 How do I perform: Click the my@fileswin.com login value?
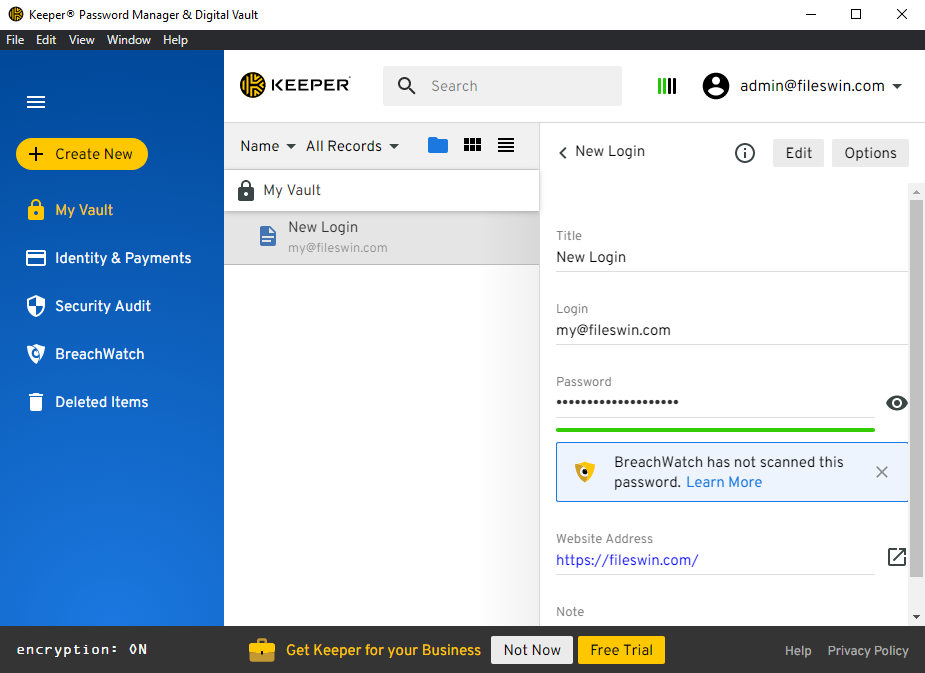click(x=613, y=330)
